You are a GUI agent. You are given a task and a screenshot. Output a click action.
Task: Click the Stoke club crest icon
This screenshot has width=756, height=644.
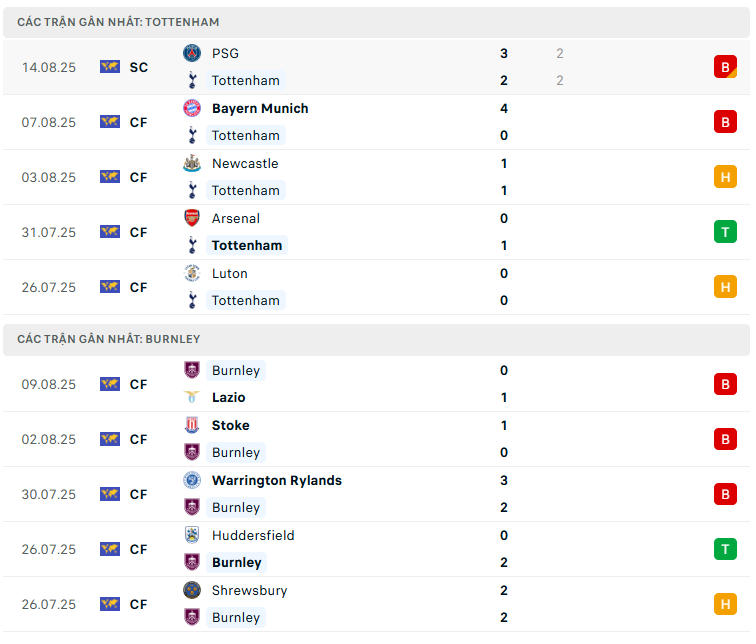[x=192, y=425]
